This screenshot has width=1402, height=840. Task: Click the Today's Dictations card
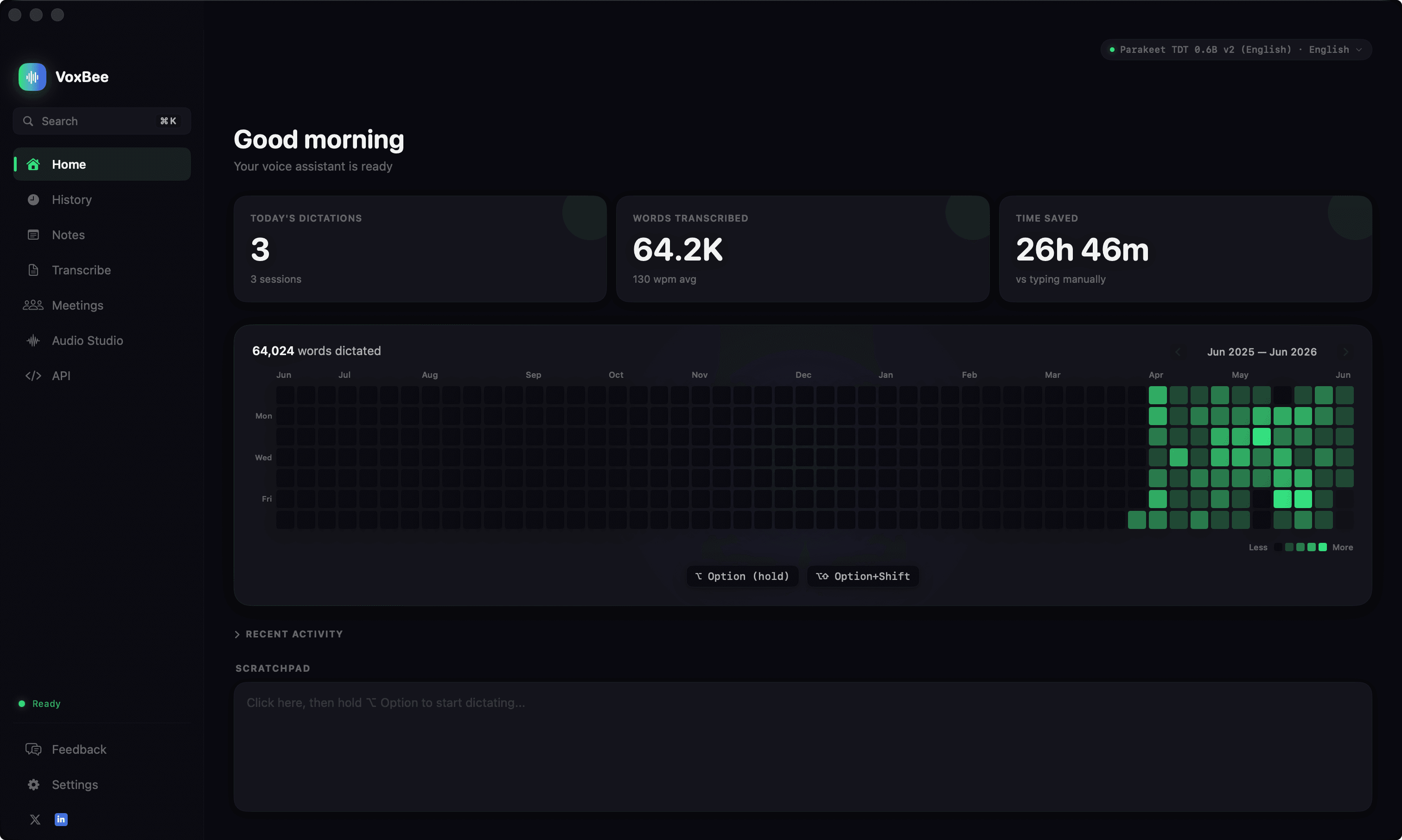tap(420, 248)
